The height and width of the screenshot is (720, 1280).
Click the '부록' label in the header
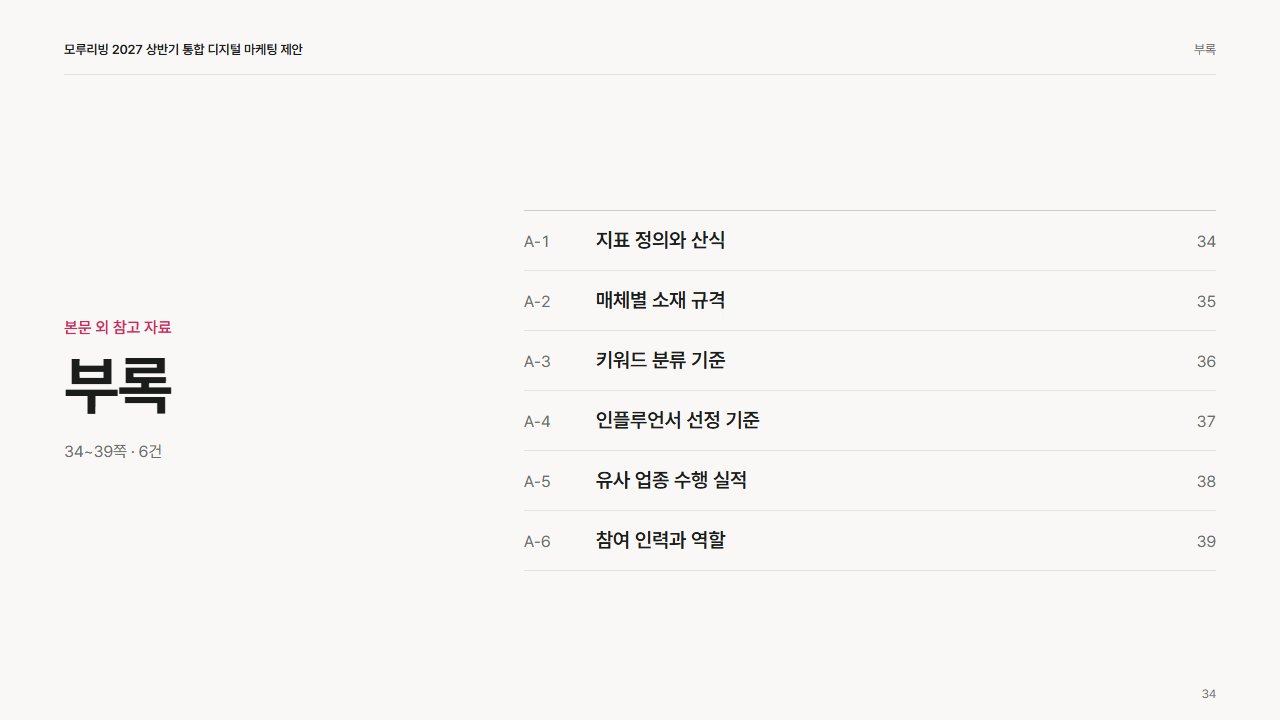point(1205,49)
